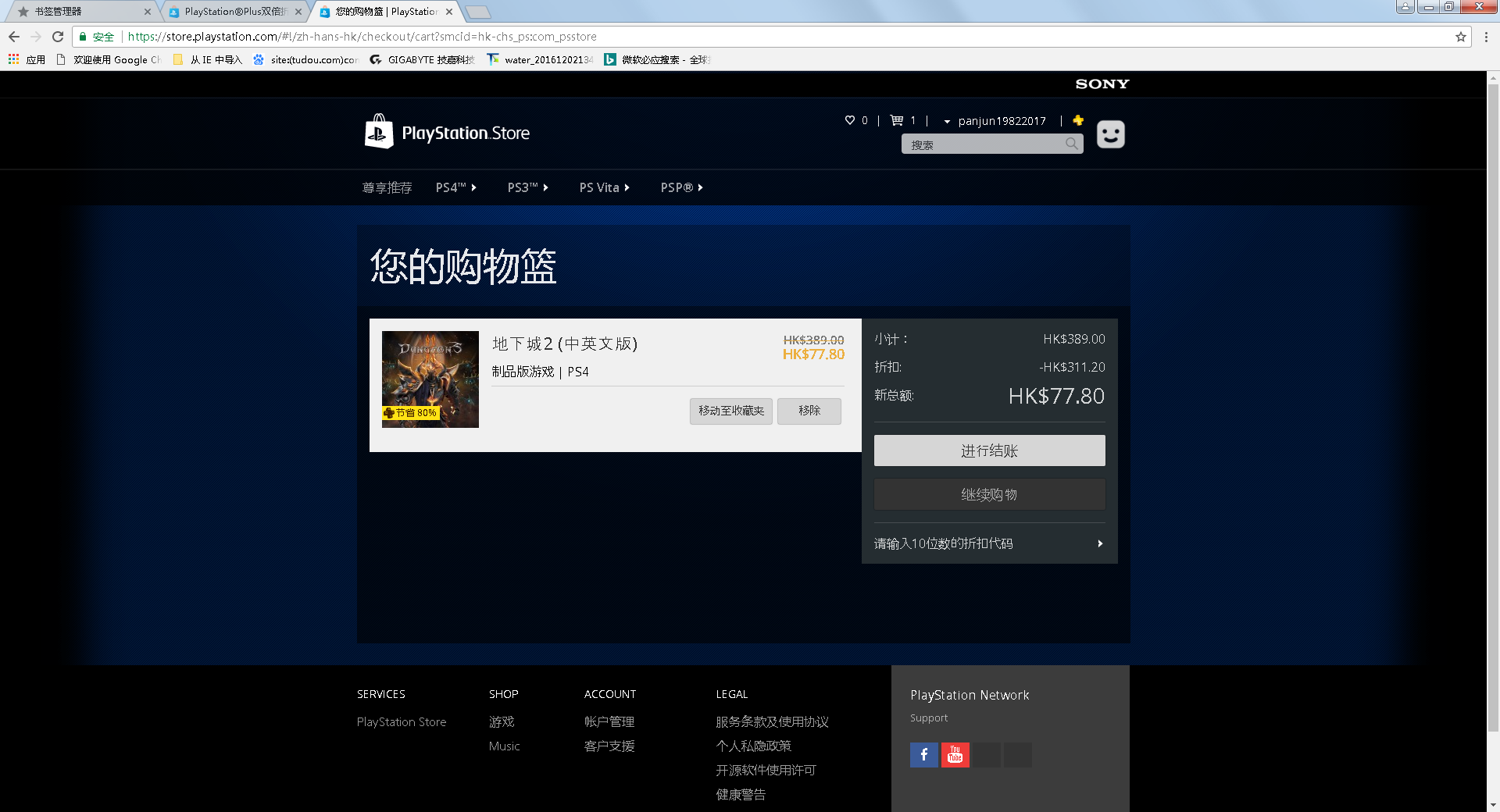This screenshot has height=812, width=1500.
Task: Open the 从 IE 中导入 bookmark folder
Action: tap(208, 59)
